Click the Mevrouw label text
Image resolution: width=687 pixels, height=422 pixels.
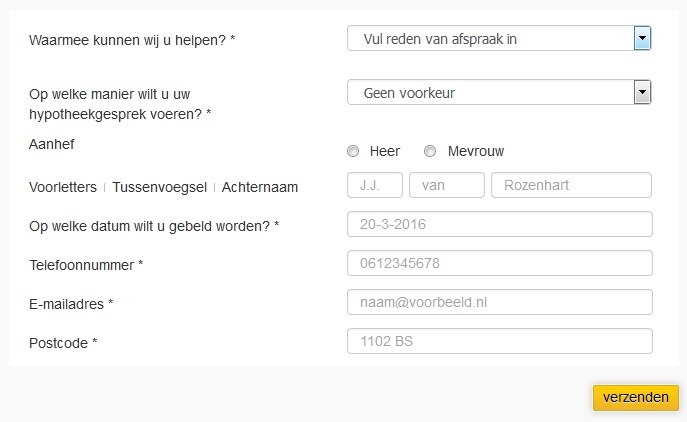tap(476, 151)
